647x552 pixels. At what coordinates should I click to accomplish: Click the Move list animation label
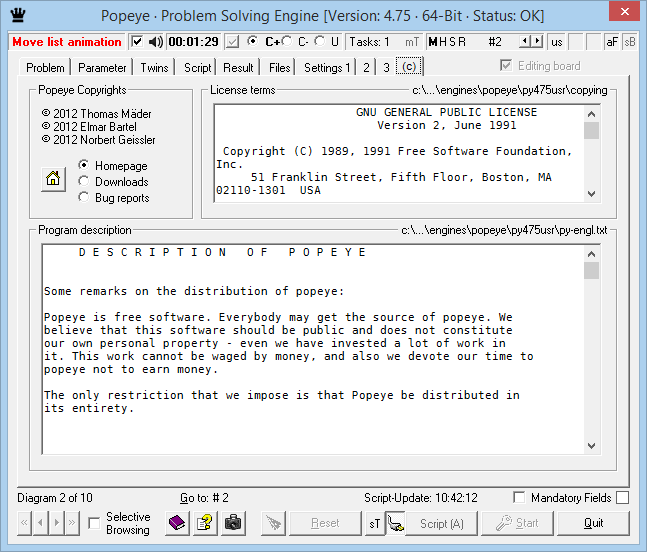click(67, 42)
